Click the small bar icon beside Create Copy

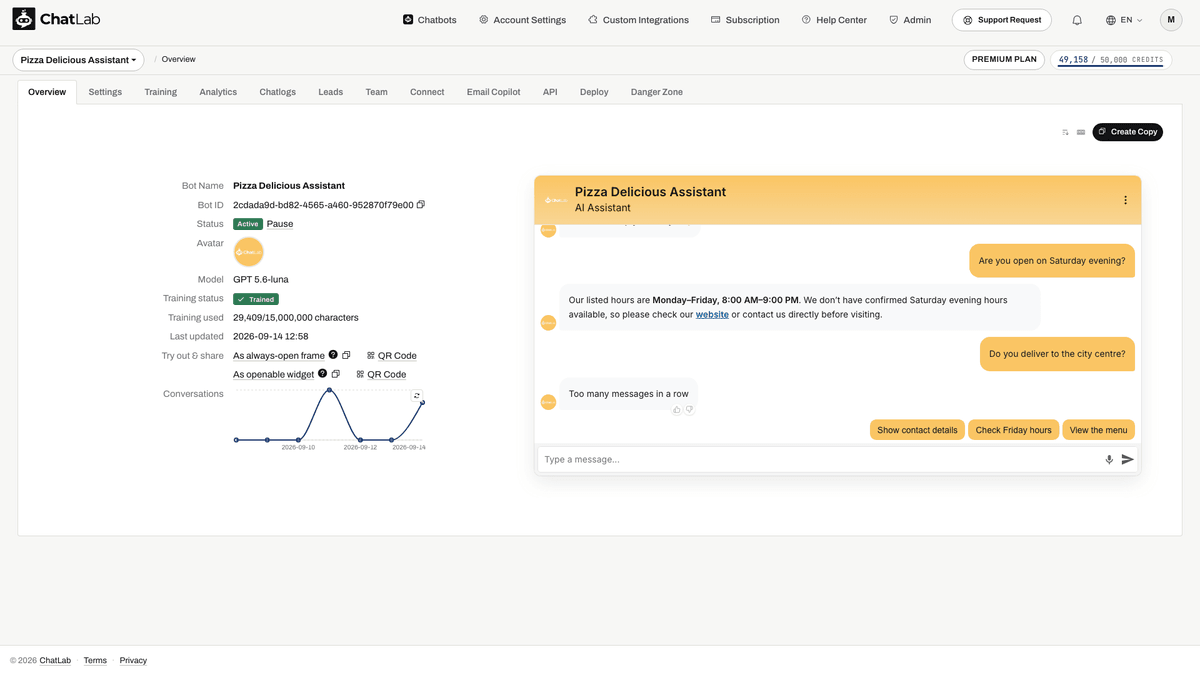click(x=1081, y=132)
